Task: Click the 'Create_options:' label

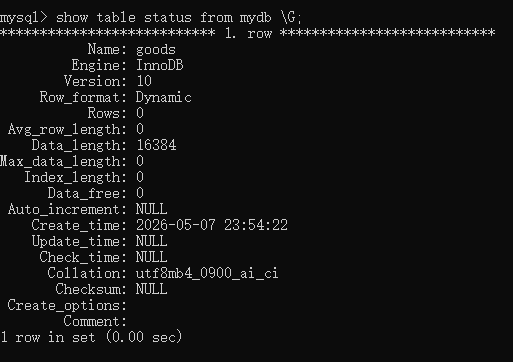Action: coord(67,306)
